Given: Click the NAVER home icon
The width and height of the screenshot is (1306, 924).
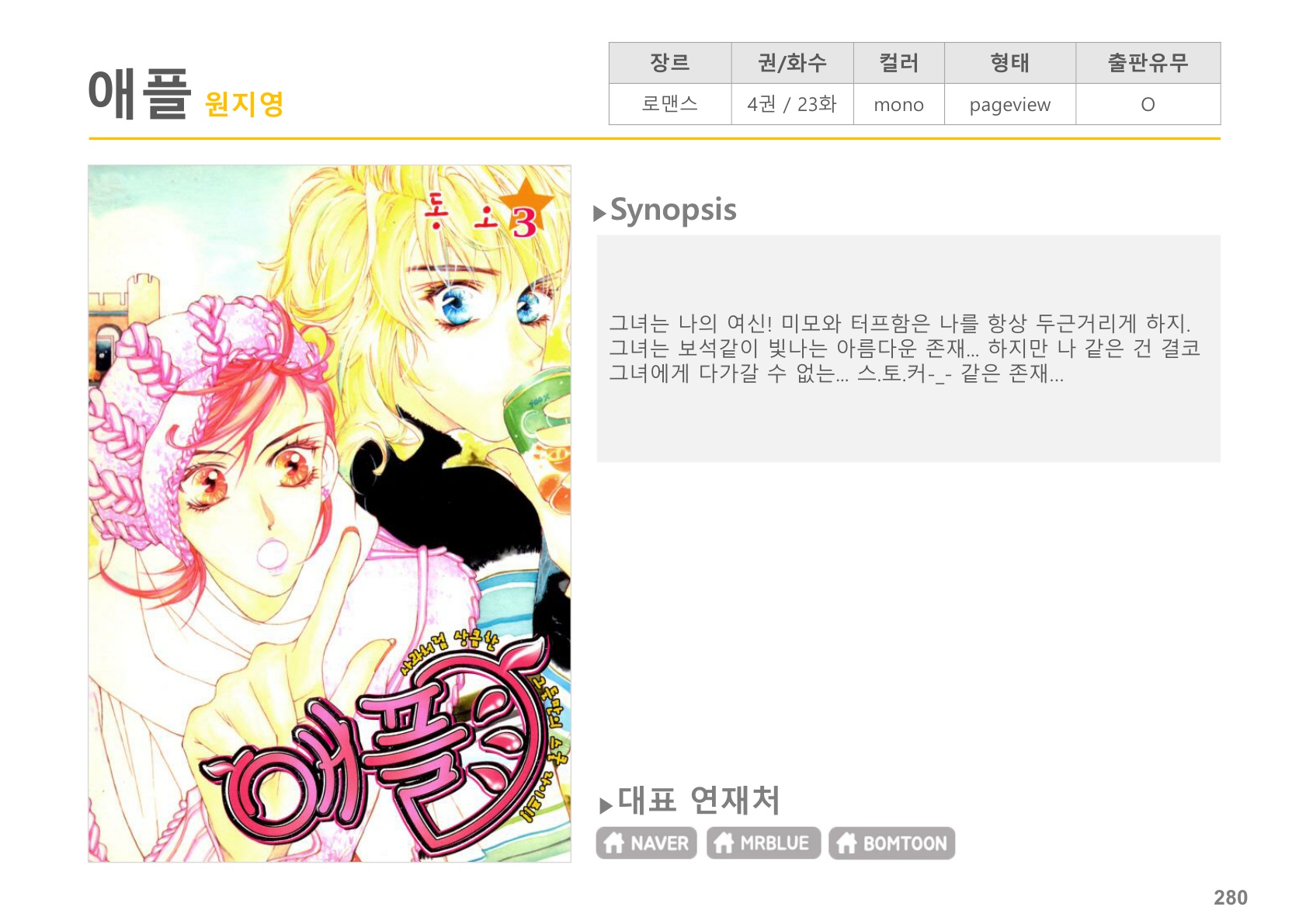Looking at the screenshot, I should click(614, 842).
